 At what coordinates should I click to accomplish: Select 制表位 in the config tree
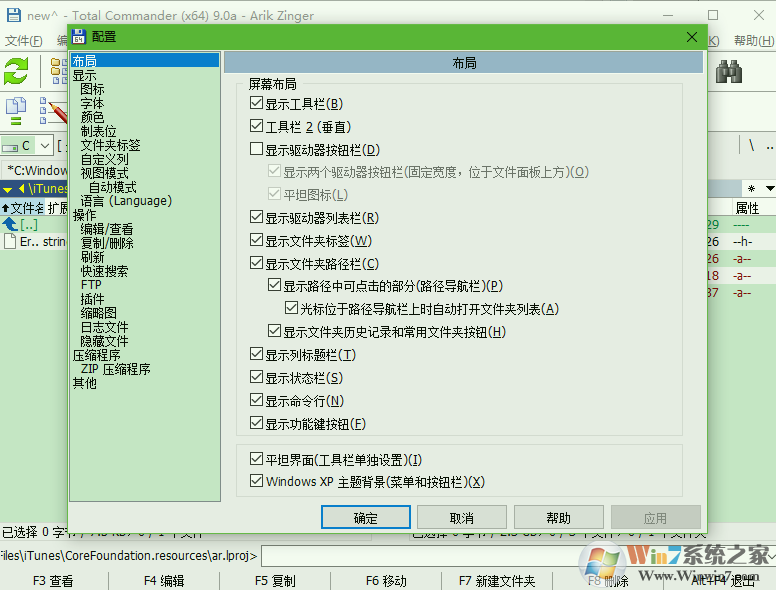(98, 131)
